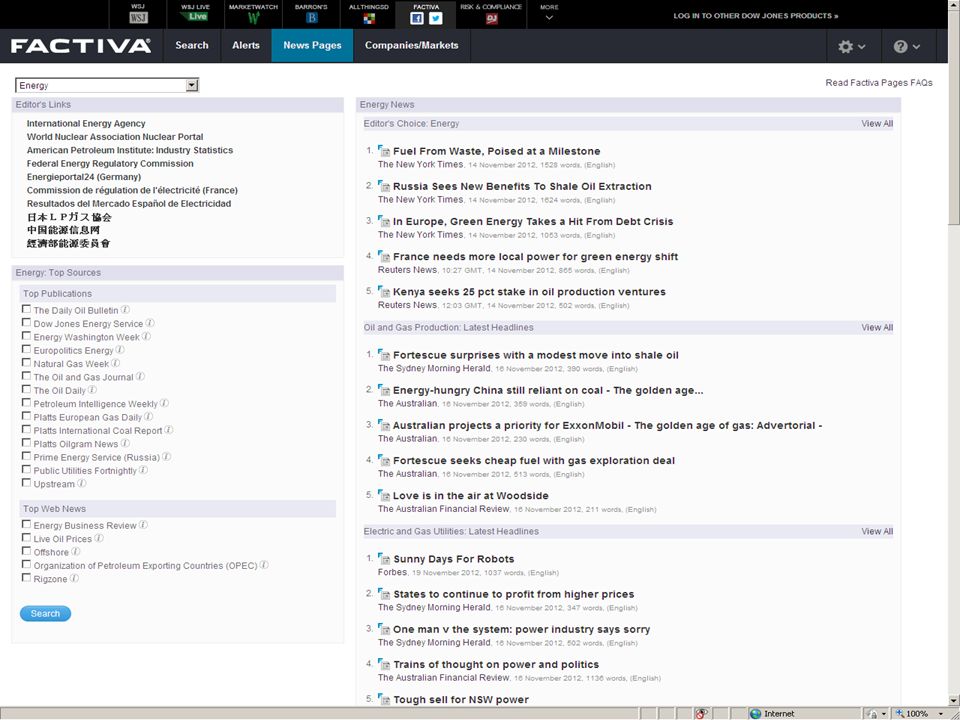Show info icon for Natural Gas Week
Screen dimensions: 960x720
[116, 364]
